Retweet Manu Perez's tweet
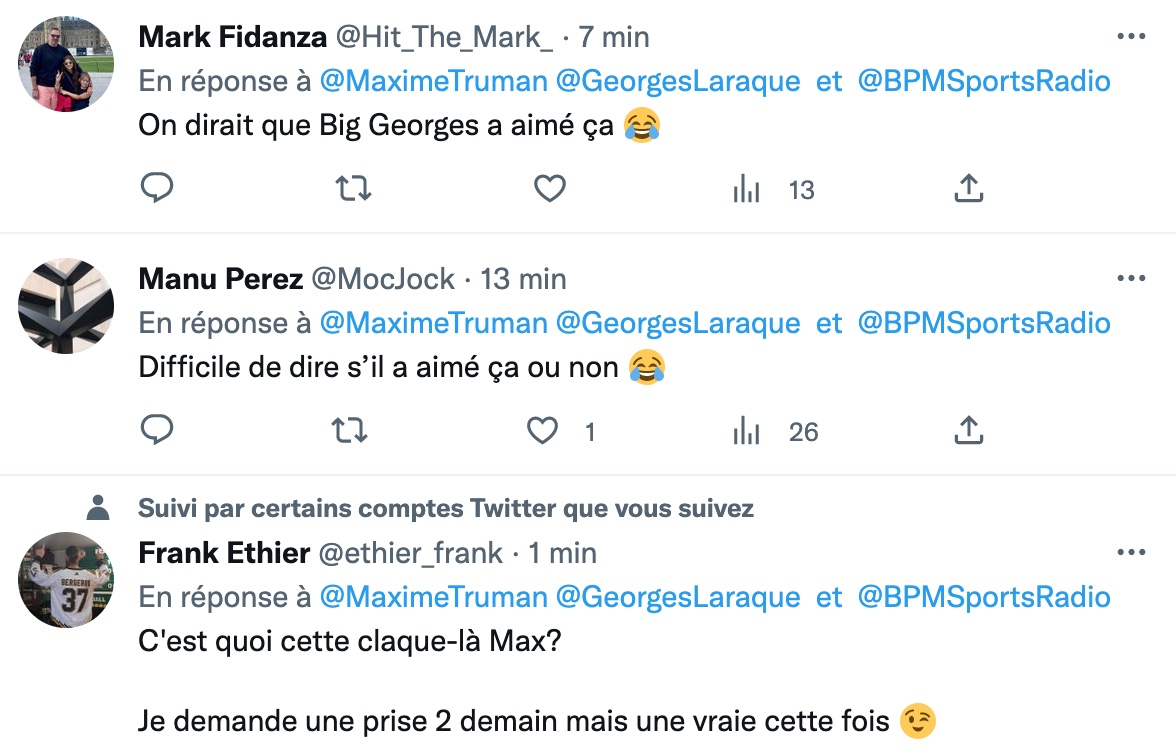 coord(350,431)
